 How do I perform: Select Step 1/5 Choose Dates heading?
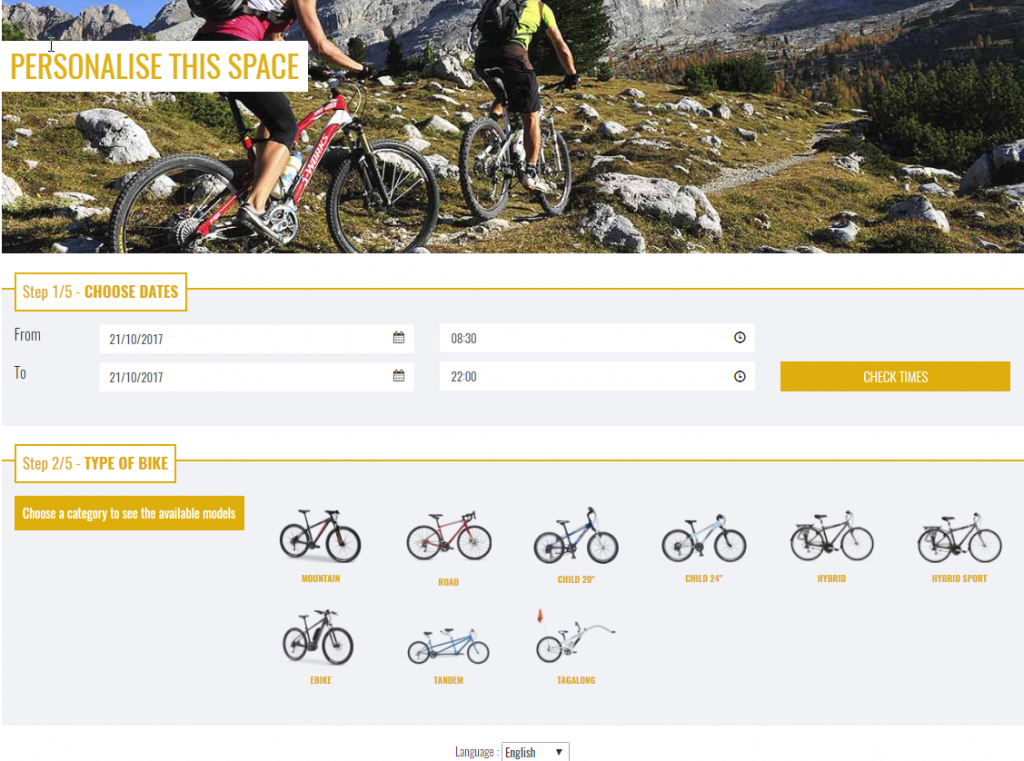pyautogui.click(x=101, y=292)
